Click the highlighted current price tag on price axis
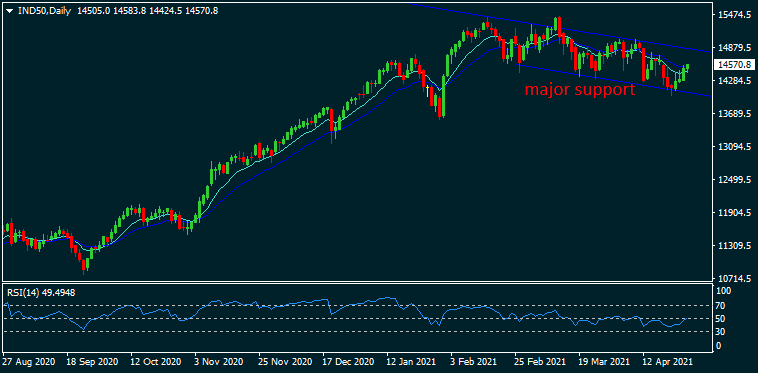The image size is (758, 373). point(734,64)
